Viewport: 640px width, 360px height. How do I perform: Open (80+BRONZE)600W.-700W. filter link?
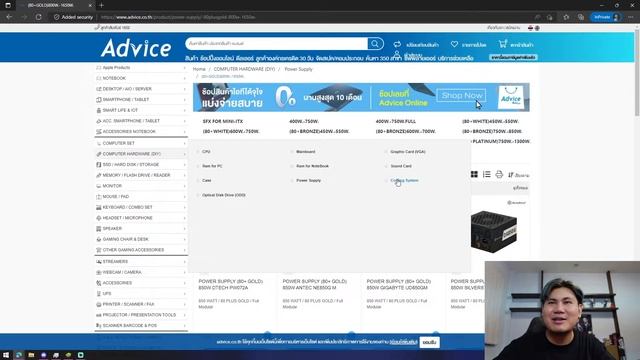pos(406,131)
